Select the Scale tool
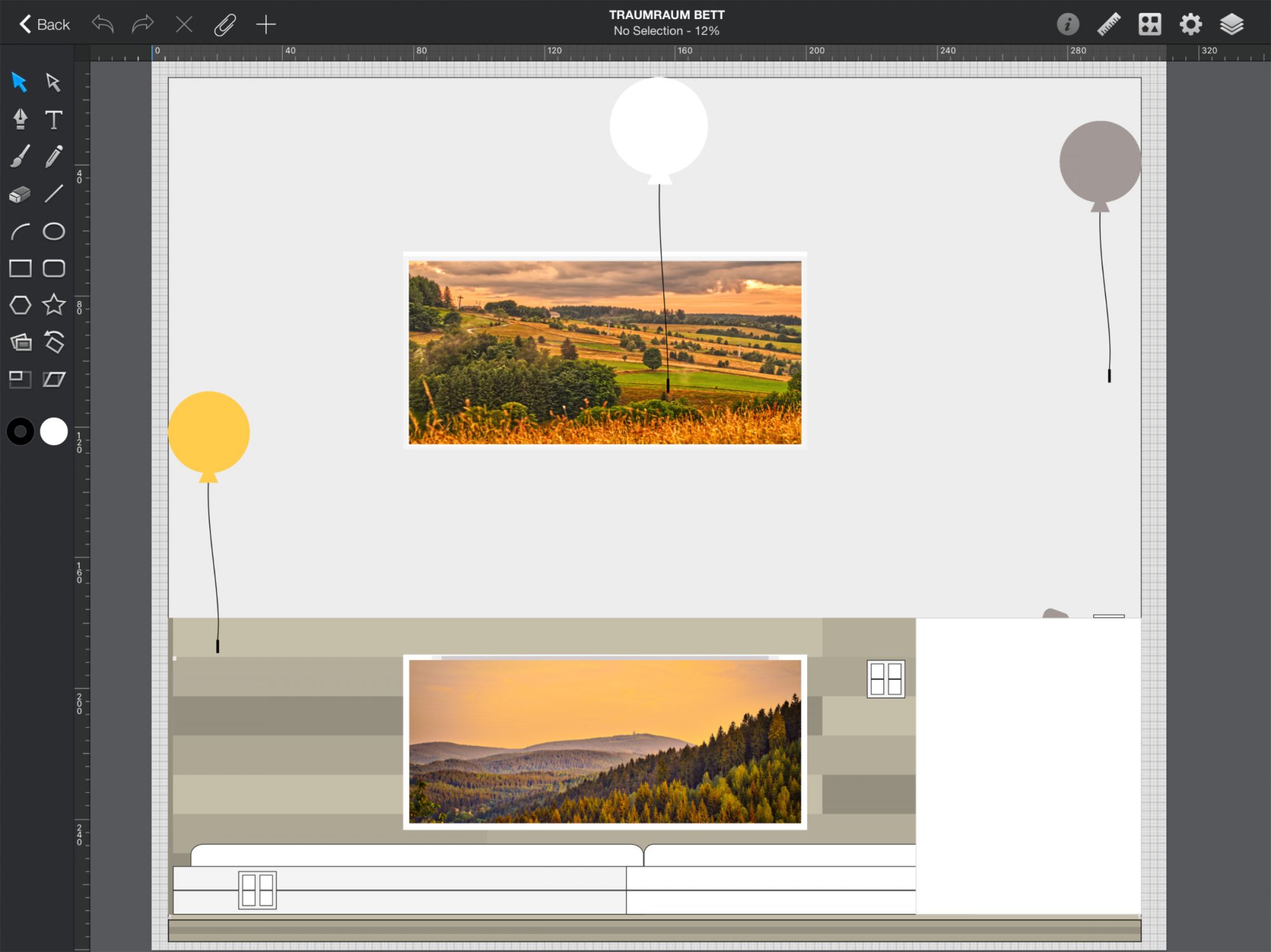Viewport: 1271px width, 952px height. (x=20, y=379)
